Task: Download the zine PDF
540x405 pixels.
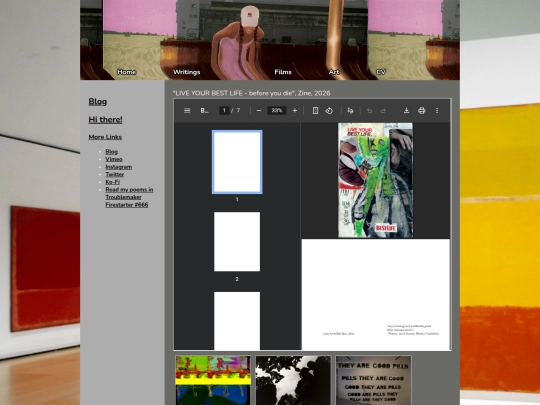Action: tap(406, 111)
